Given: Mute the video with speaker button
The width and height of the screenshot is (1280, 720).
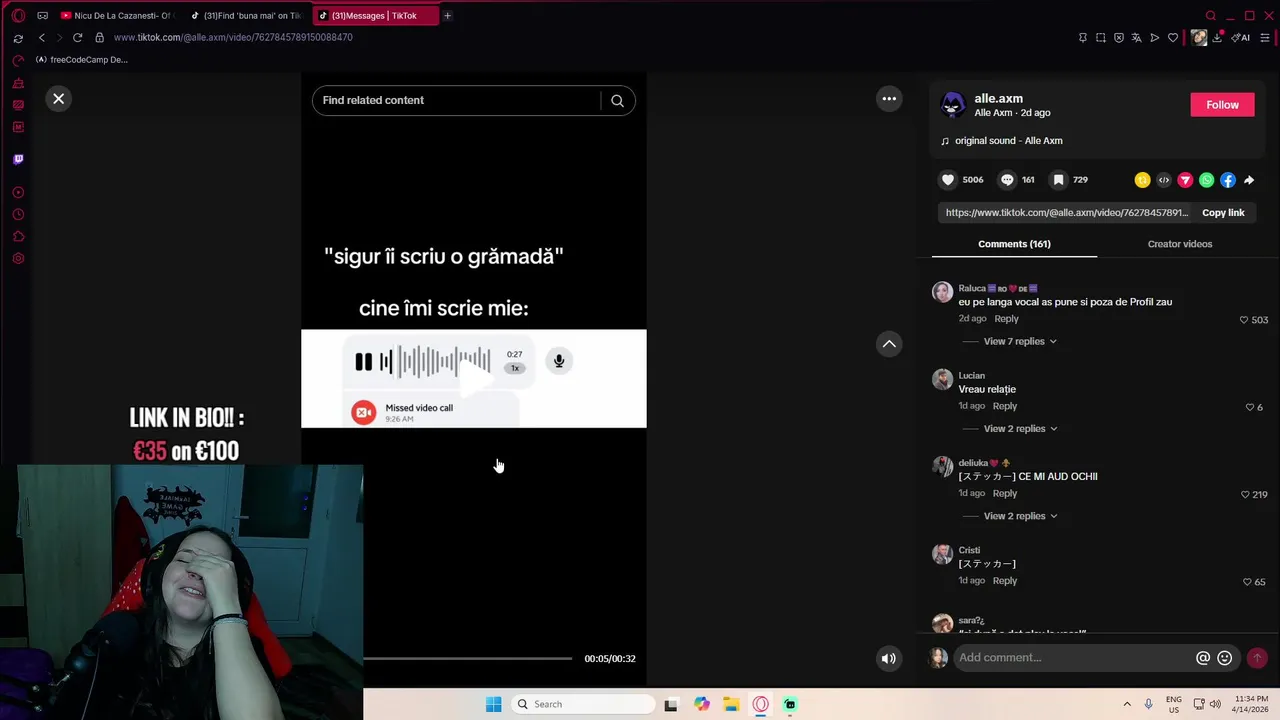Looking at the screenshot, I should click(x=888, y=658).
